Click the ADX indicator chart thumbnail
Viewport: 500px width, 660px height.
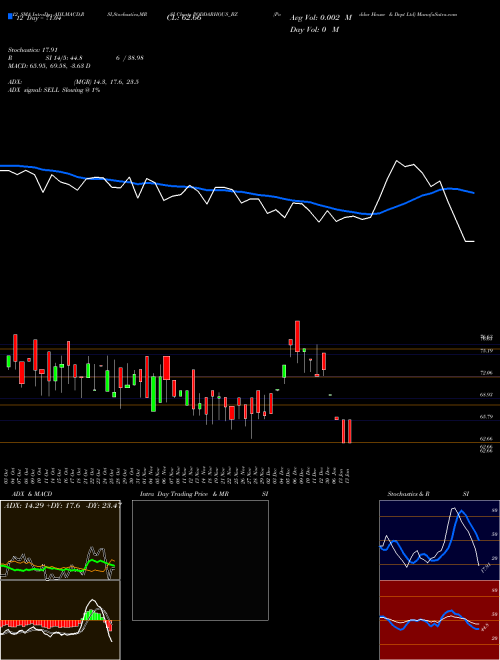tap(60, 540)
